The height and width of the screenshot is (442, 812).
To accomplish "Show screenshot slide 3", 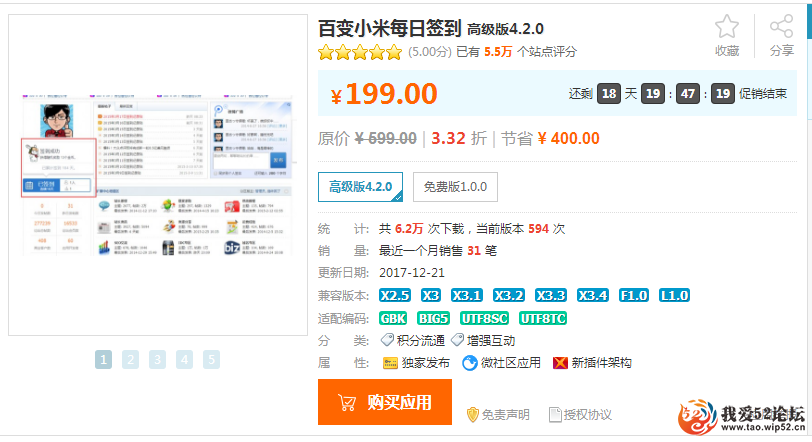I will click(x=157, y=359).
